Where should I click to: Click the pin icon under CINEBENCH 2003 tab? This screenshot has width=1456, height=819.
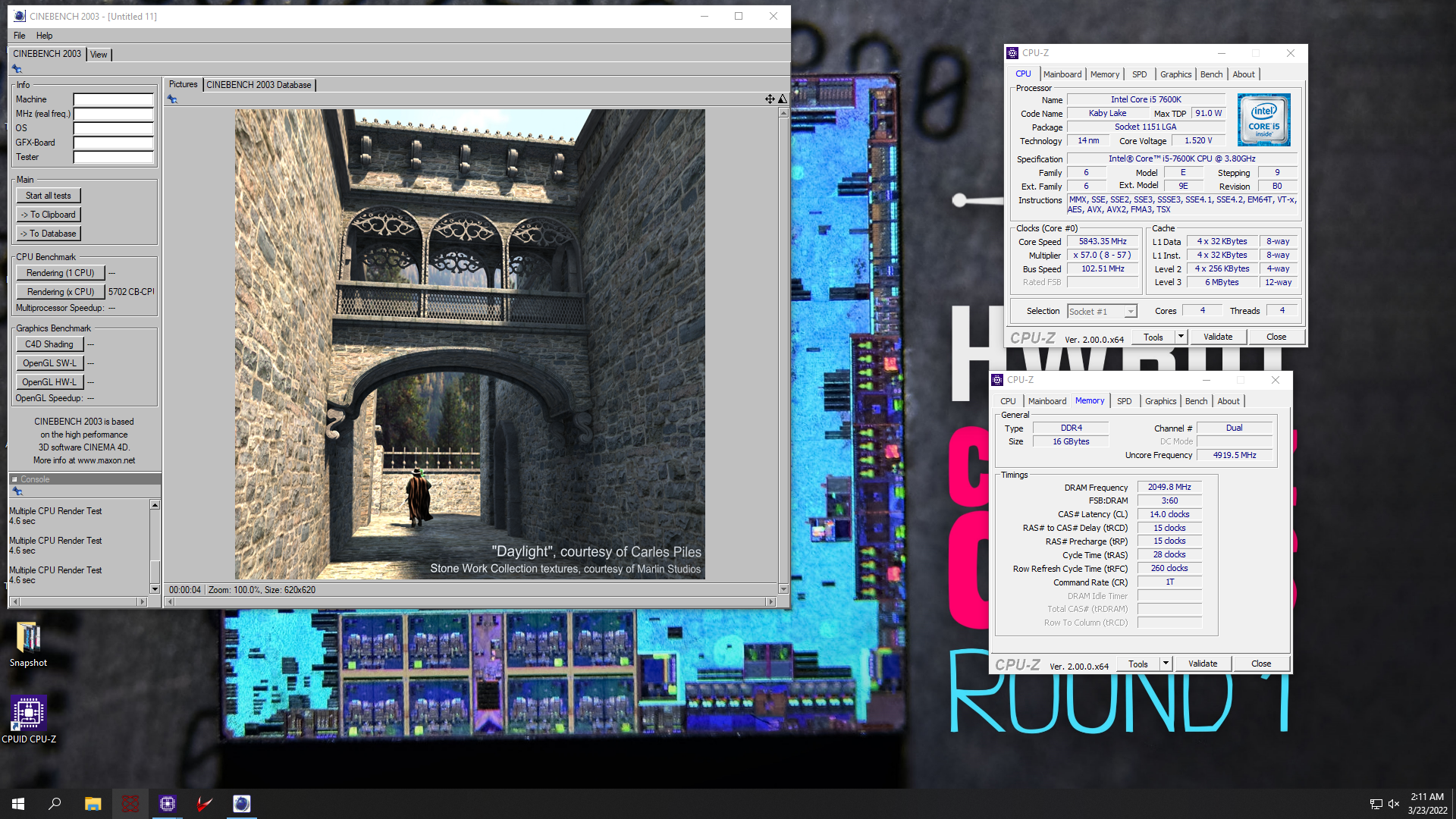(x=17, y=69)
